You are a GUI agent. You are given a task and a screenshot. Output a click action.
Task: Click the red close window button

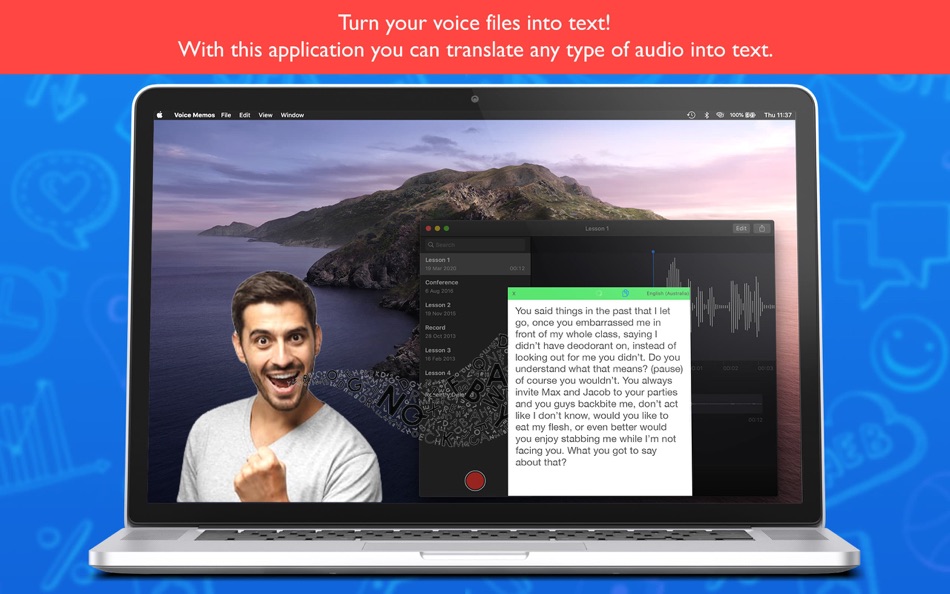point(428,229)
